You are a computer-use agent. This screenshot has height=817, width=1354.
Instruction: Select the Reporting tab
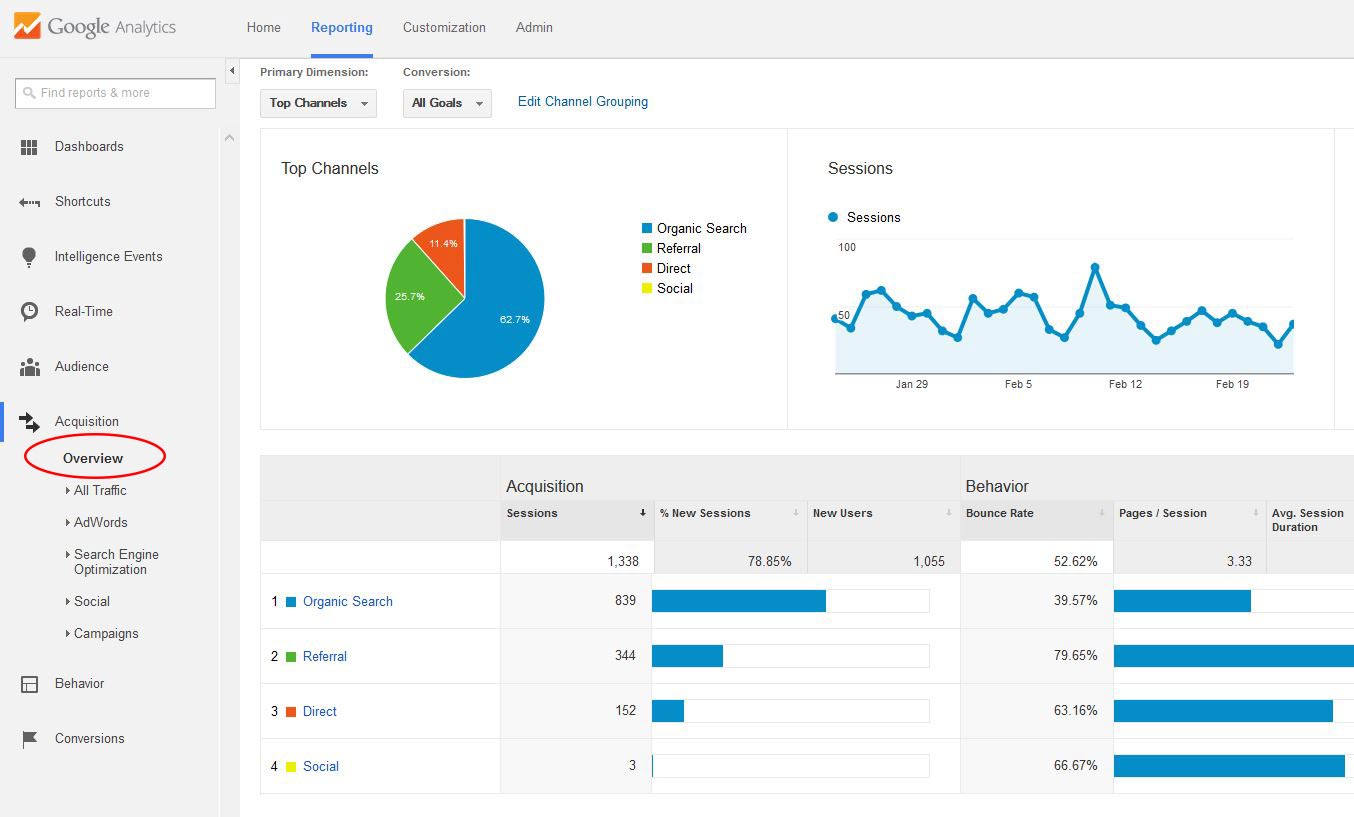342,28
